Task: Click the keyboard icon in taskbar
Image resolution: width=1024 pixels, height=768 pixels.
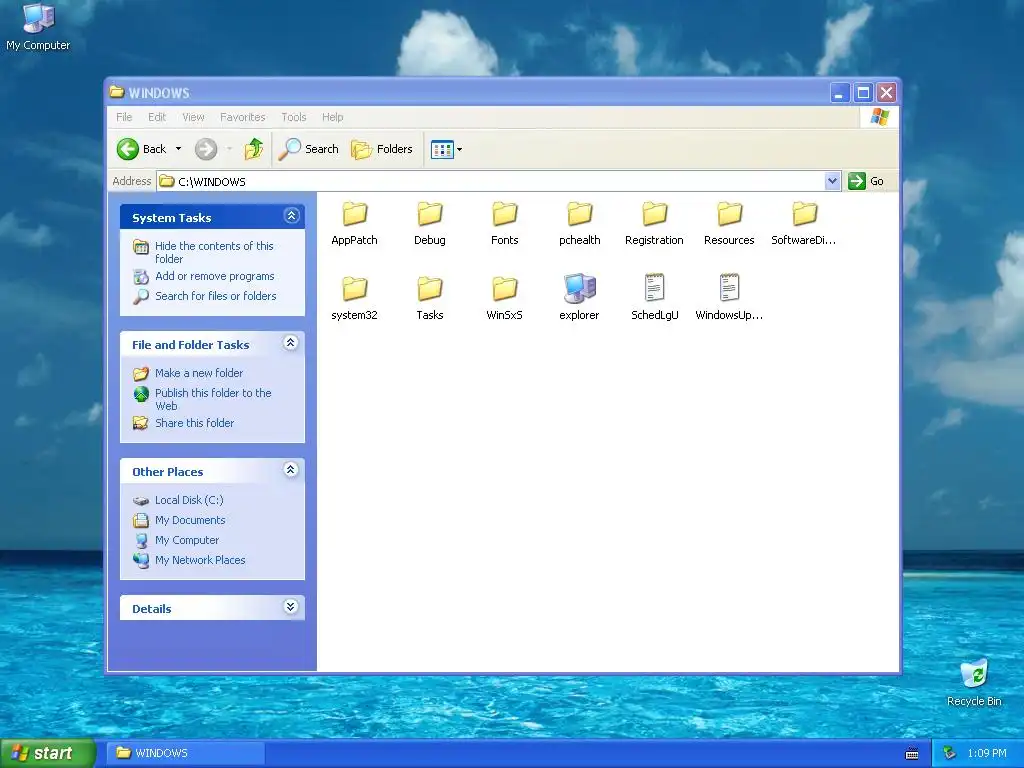Action: point(912,754)
